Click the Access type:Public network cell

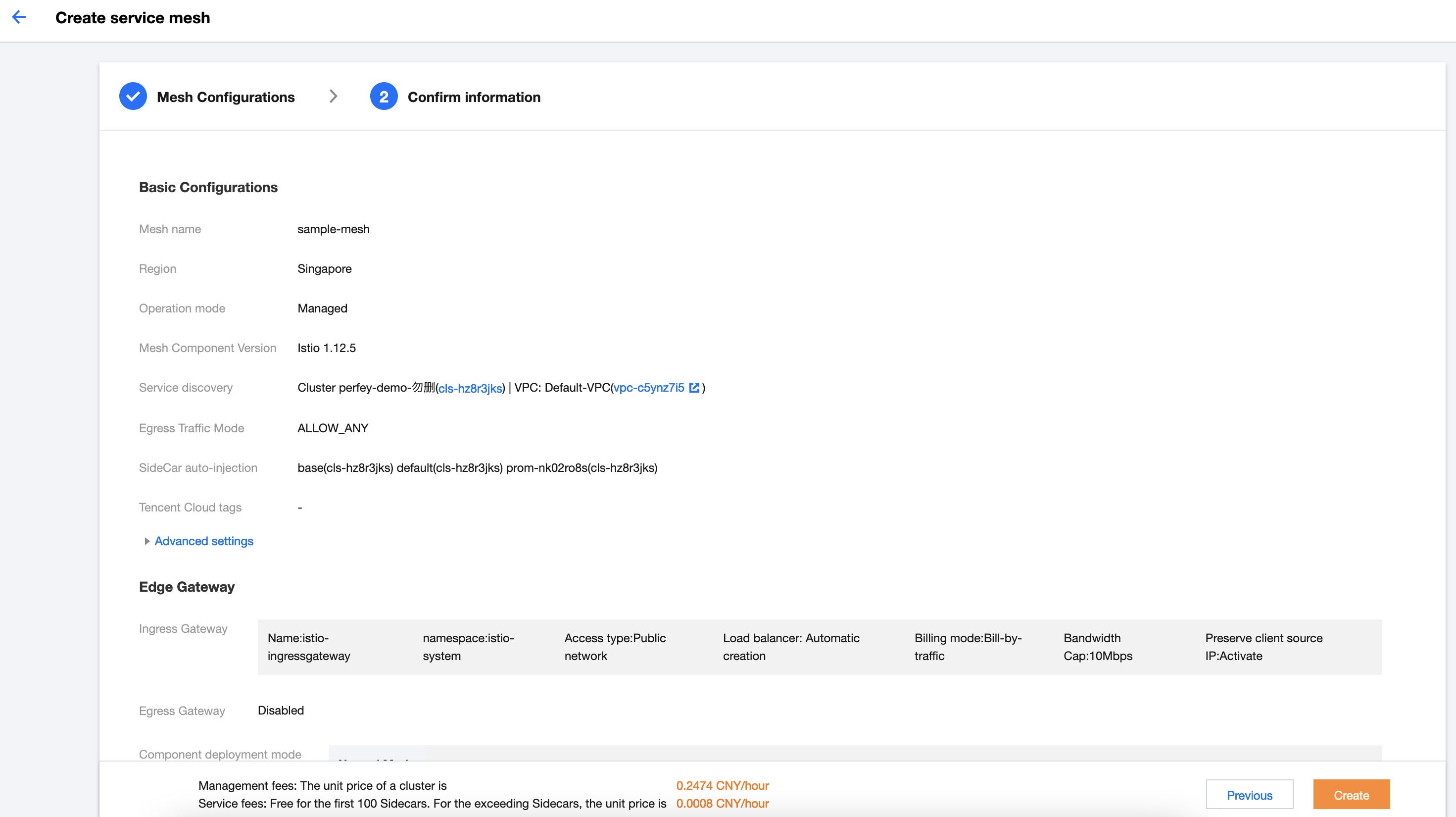click(615, 647)
